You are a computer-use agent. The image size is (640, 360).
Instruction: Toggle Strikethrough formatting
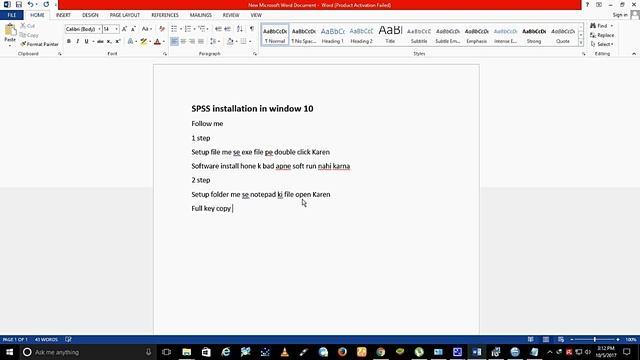(100, 41)
